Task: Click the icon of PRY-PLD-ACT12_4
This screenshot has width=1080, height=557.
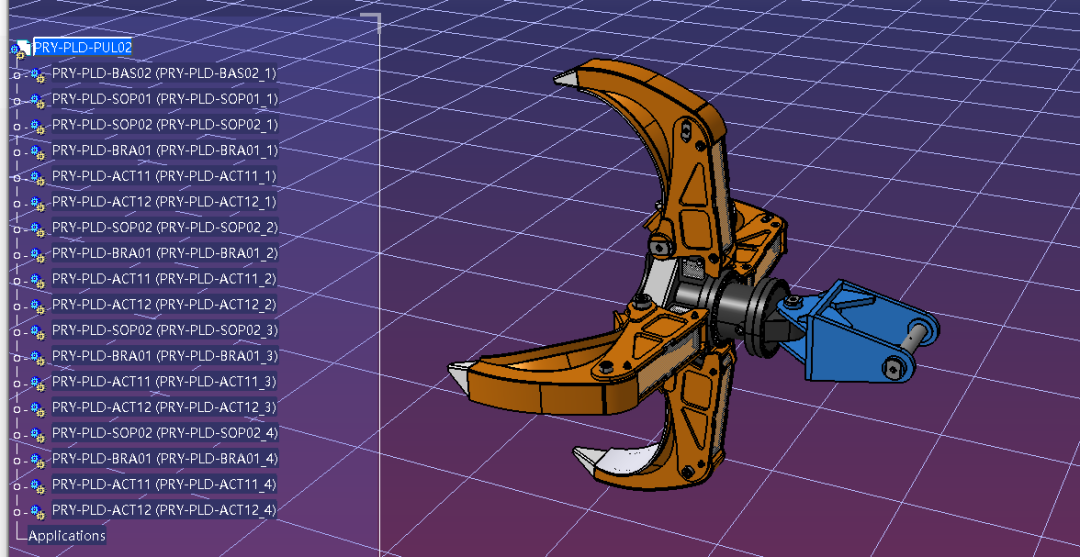Action: tap(37, 512)
